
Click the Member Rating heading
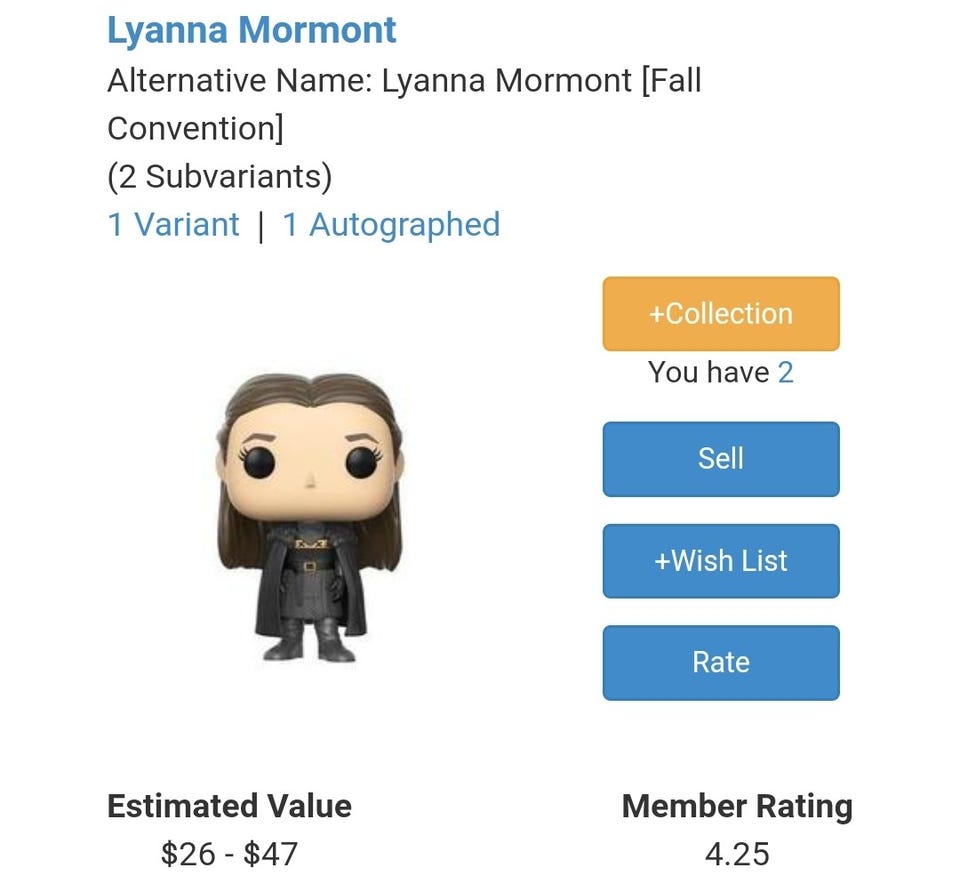click(x=737, y=806)
